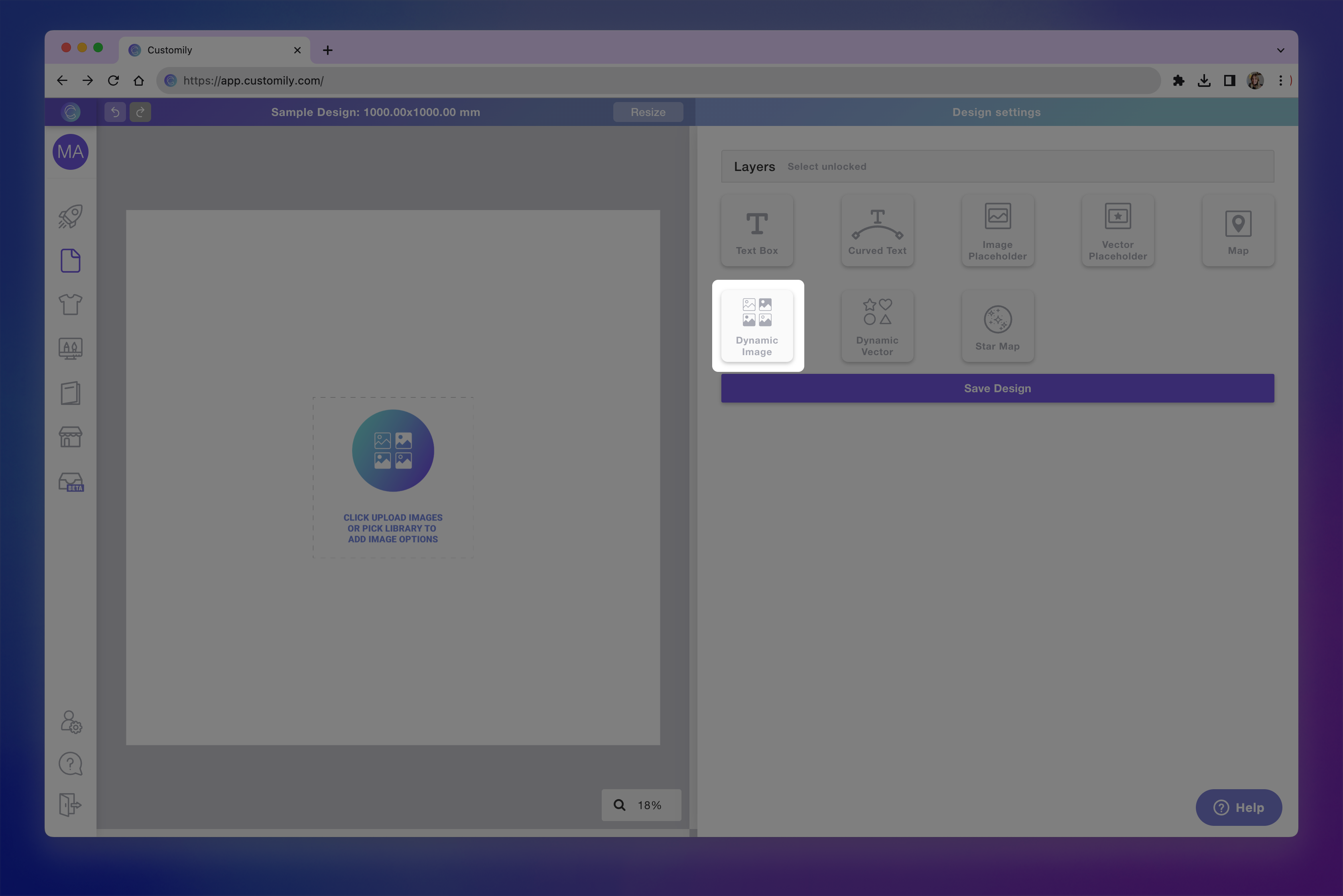The image size is (1343, 896).
Task: Open the Resize dialog
Action: click(648, 112)
